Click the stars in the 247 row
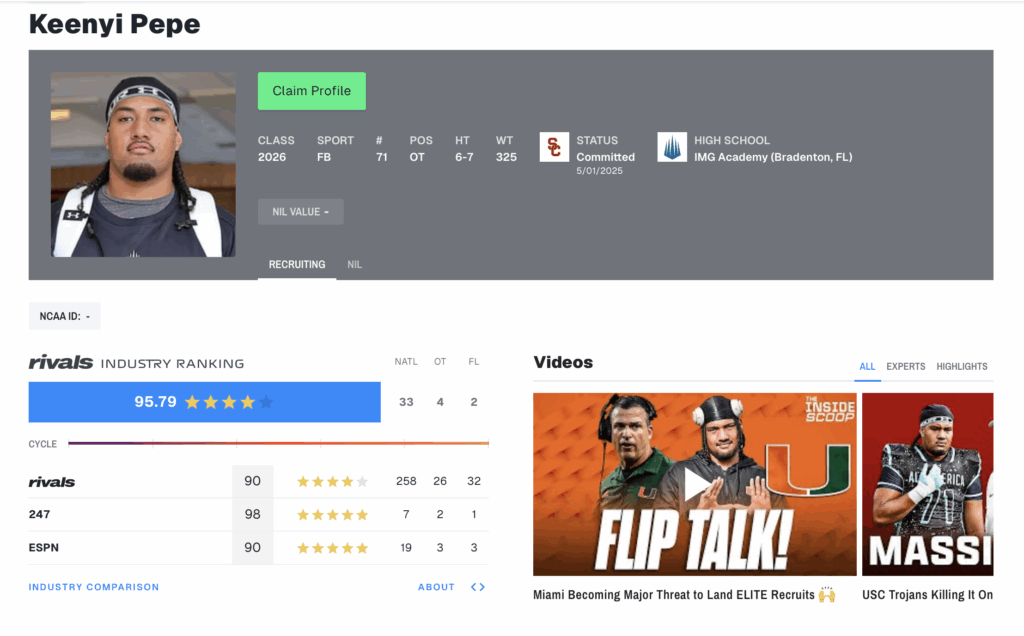 [332, 514]
